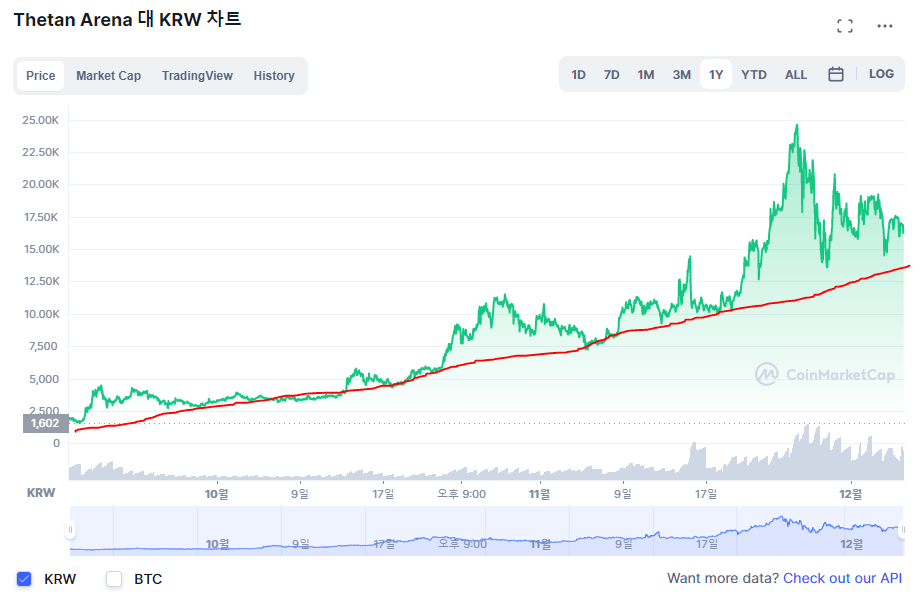Select the 3M time range

click(682, 75)
